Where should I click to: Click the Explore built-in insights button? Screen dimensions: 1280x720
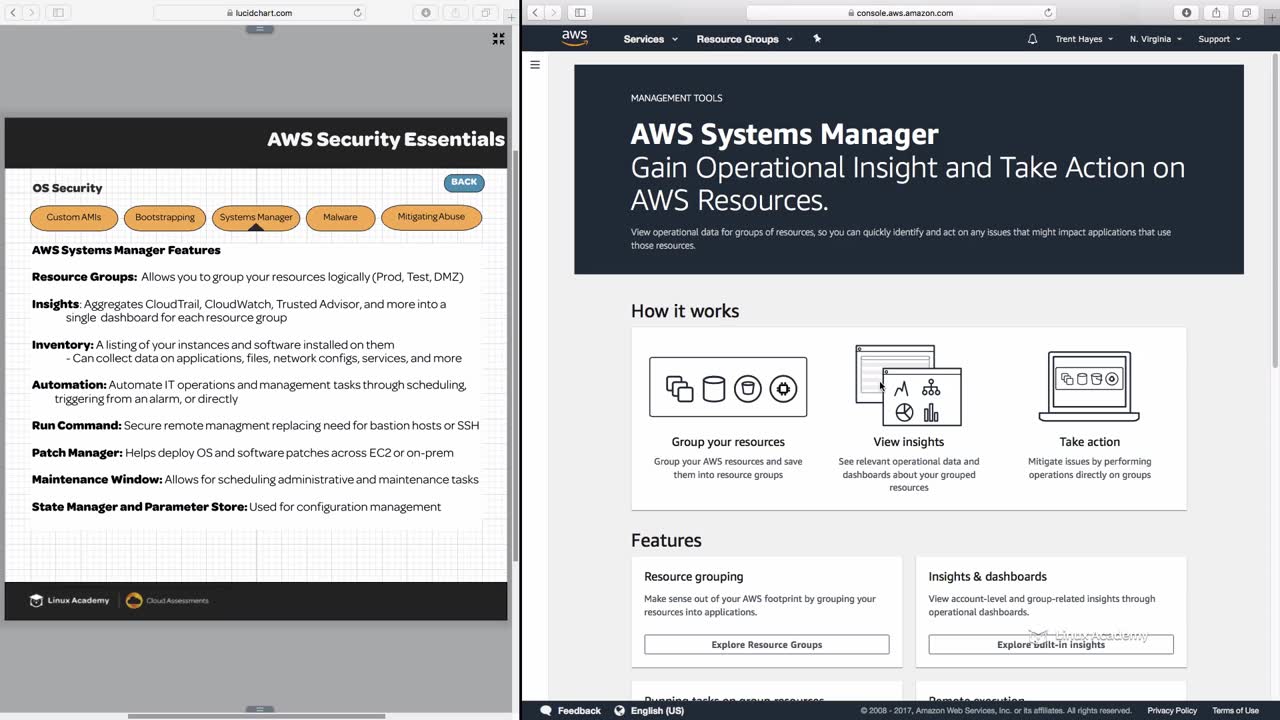coord(1051,645)
